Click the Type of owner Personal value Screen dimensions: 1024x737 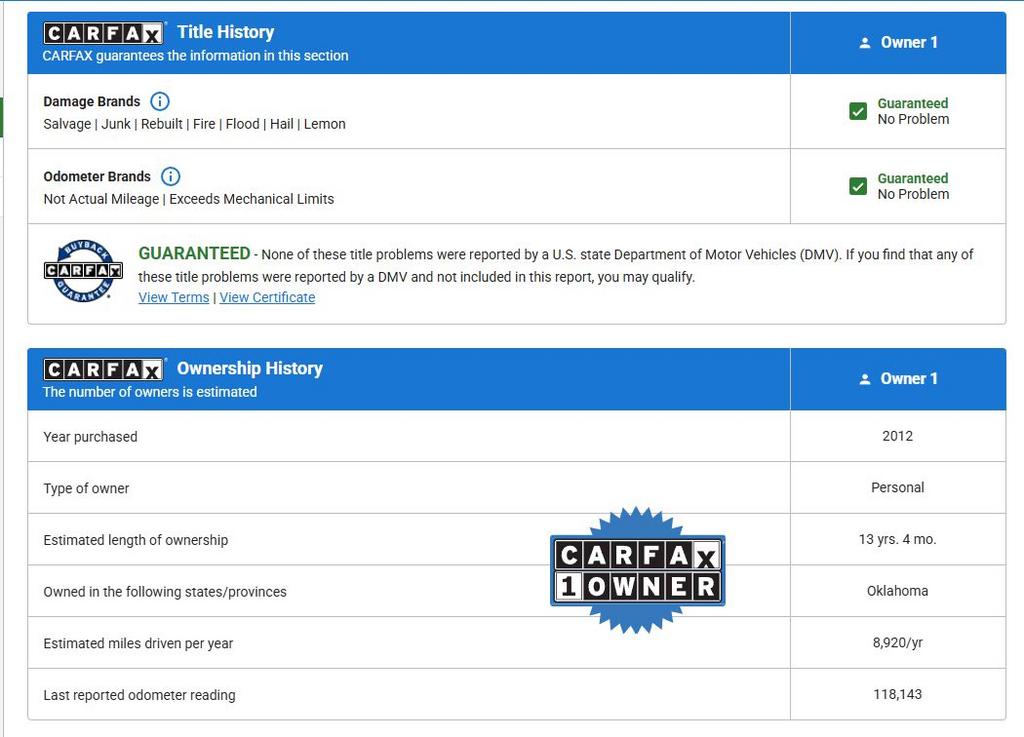coord(897,488)
